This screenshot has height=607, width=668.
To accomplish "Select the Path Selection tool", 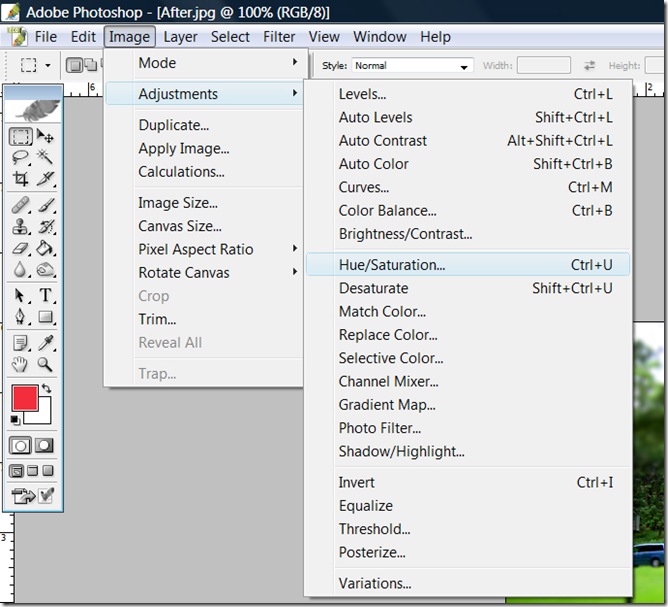I will point(20,295).
